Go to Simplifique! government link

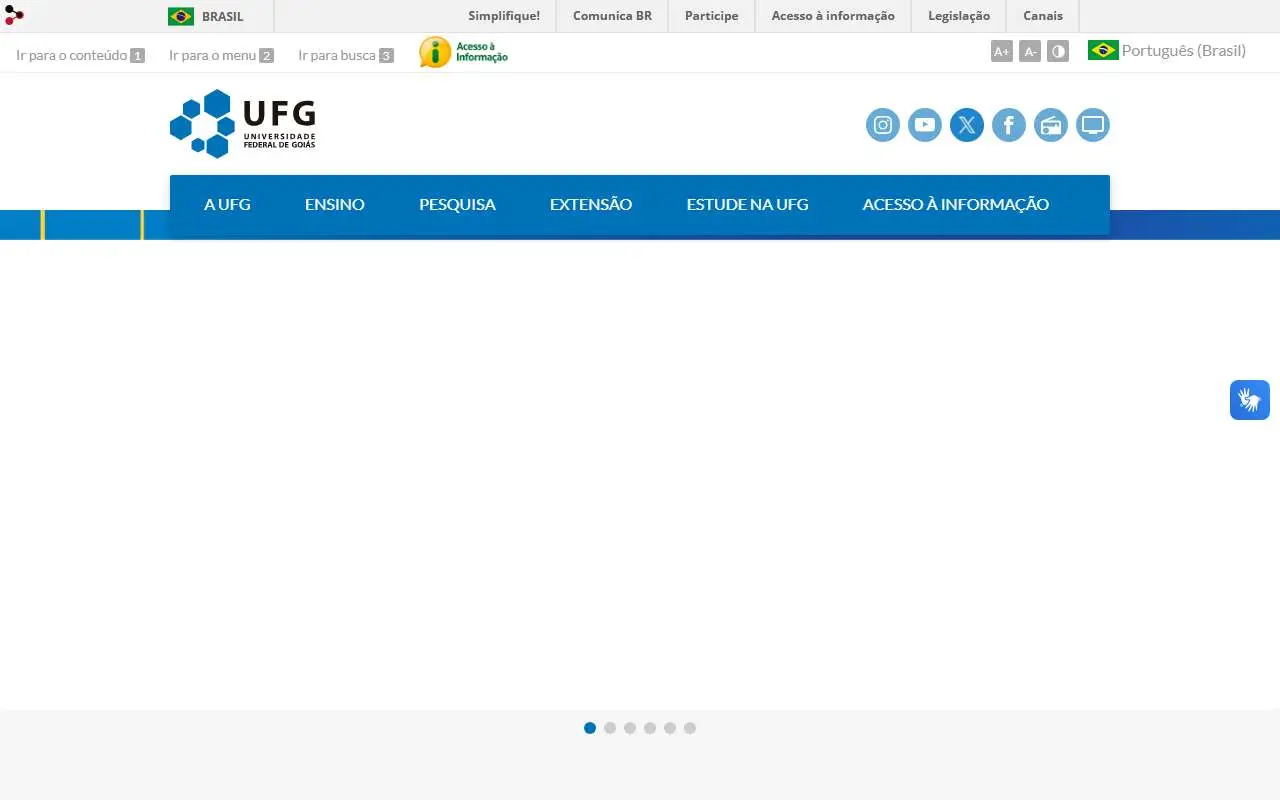coord(504,16)
